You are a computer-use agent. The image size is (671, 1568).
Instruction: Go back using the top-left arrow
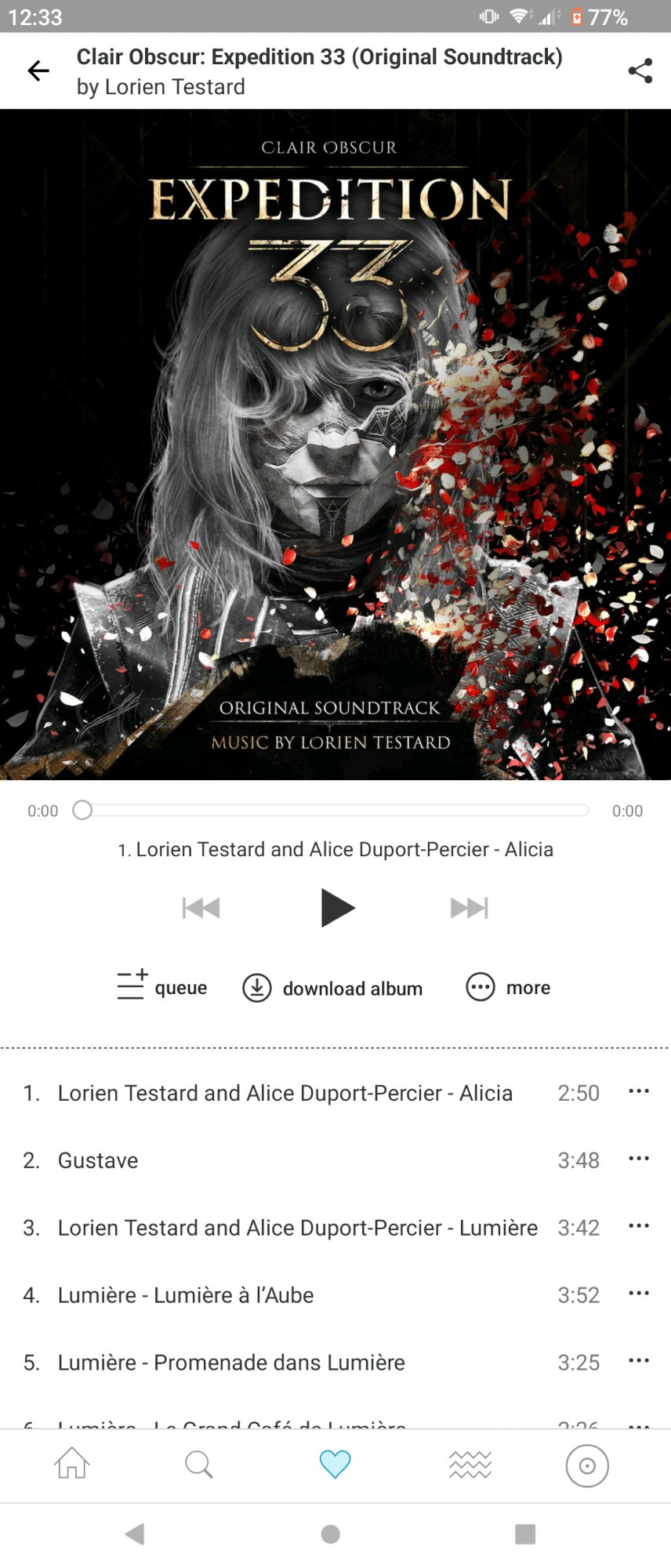38,71
